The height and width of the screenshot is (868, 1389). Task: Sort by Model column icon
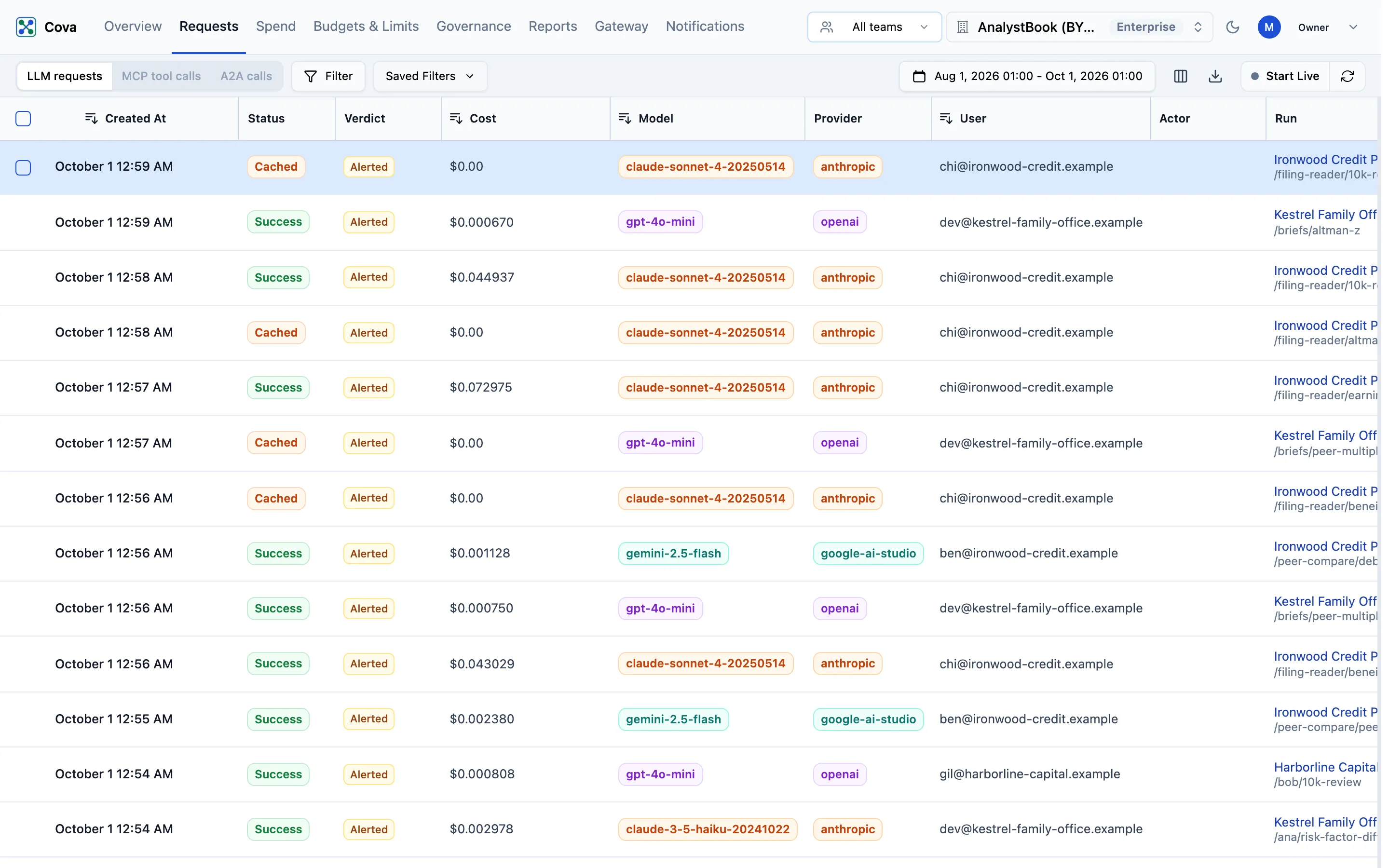(625, 118)
